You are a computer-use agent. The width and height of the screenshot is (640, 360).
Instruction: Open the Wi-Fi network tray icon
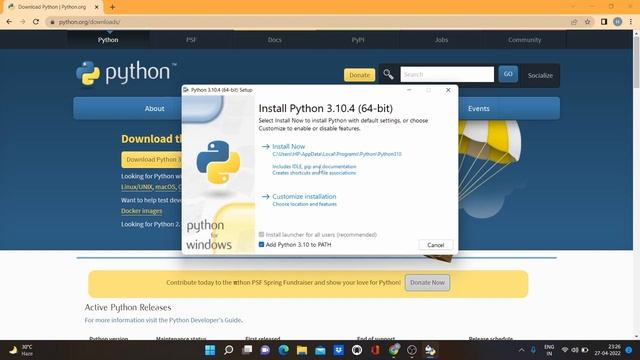(x=565, y=350)
